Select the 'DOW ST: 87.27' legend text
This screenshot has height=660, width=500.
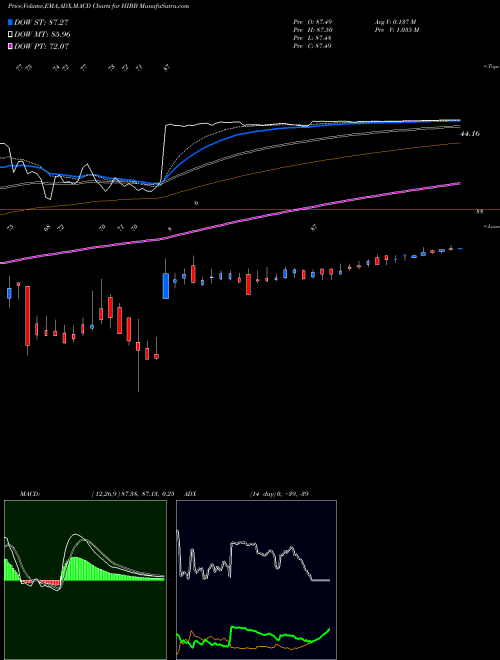coord(41,22)
